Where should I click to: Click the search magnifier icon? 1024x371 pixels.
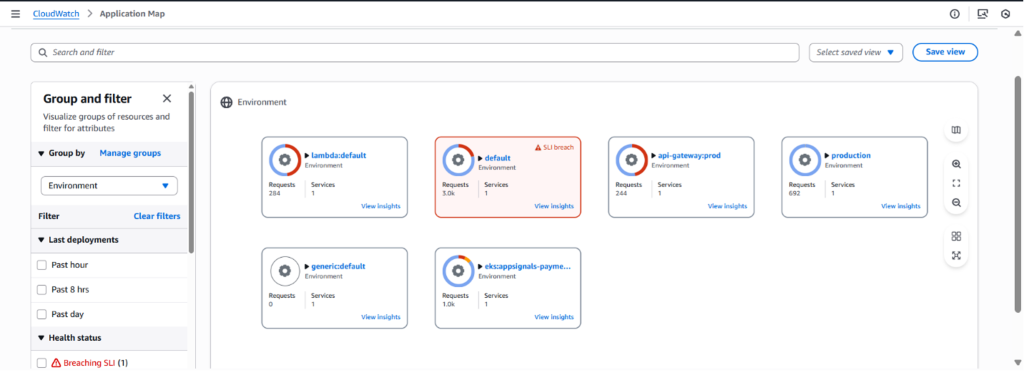click(x=43, y=52)
